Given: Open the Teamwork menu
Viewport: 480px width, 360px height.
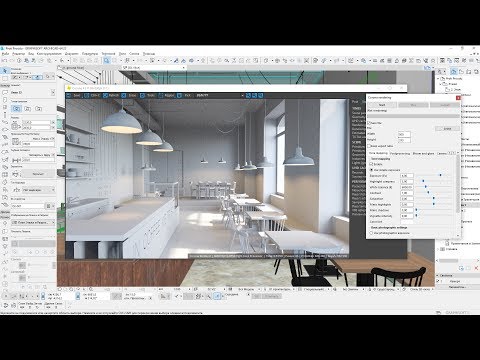Looking at the screenshot, I should tap(108, 53).
